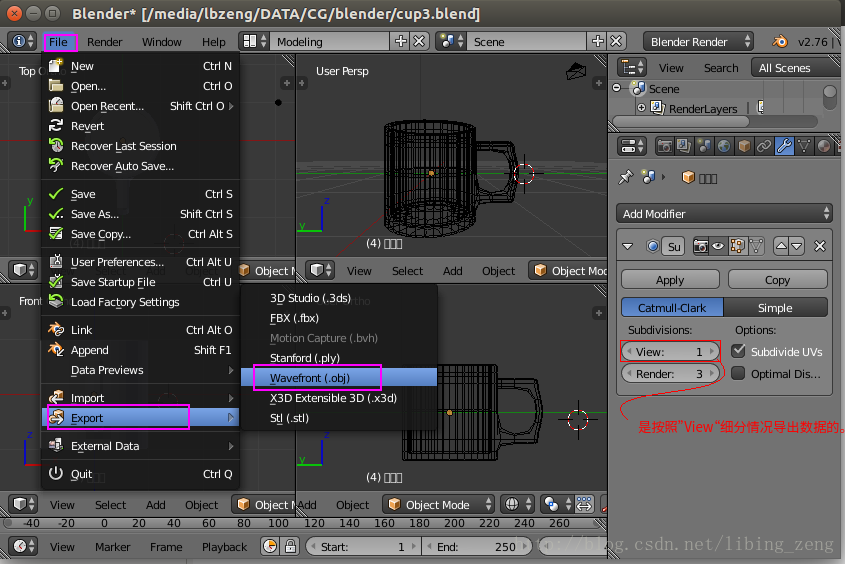
Task: Expand the RenderLayers tree item
Action: coord(641,108)
